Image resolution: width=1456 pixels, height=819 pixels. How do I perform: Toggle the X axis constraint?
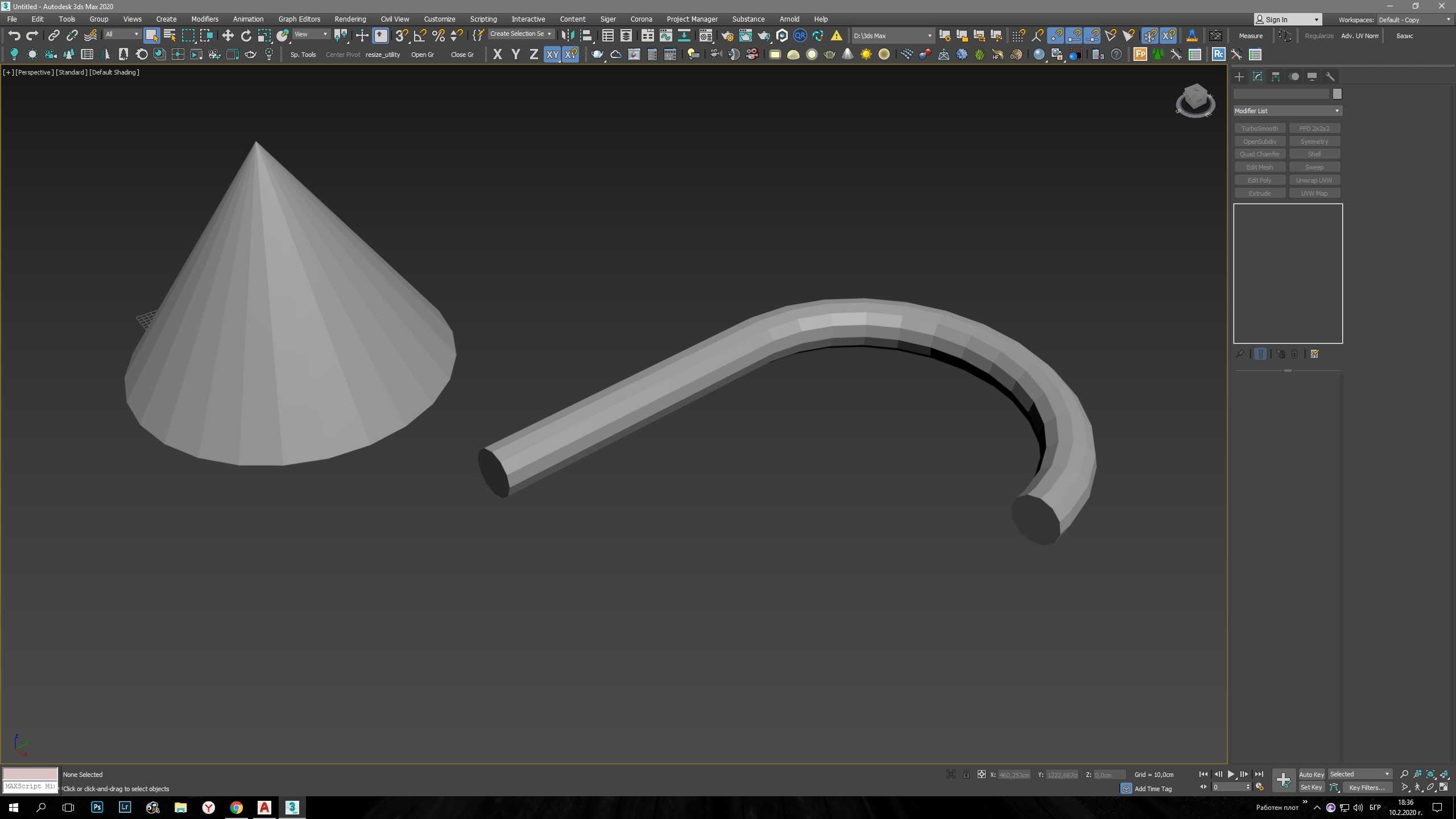tap(497, 54)
